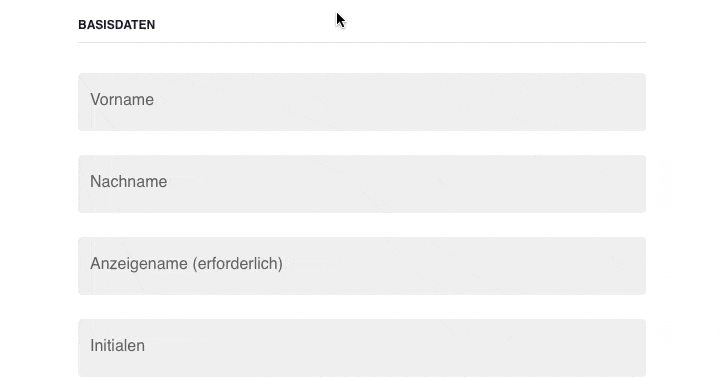The image size is (720, 380).
Task: Select the required display name box
Action: (362, 266)
